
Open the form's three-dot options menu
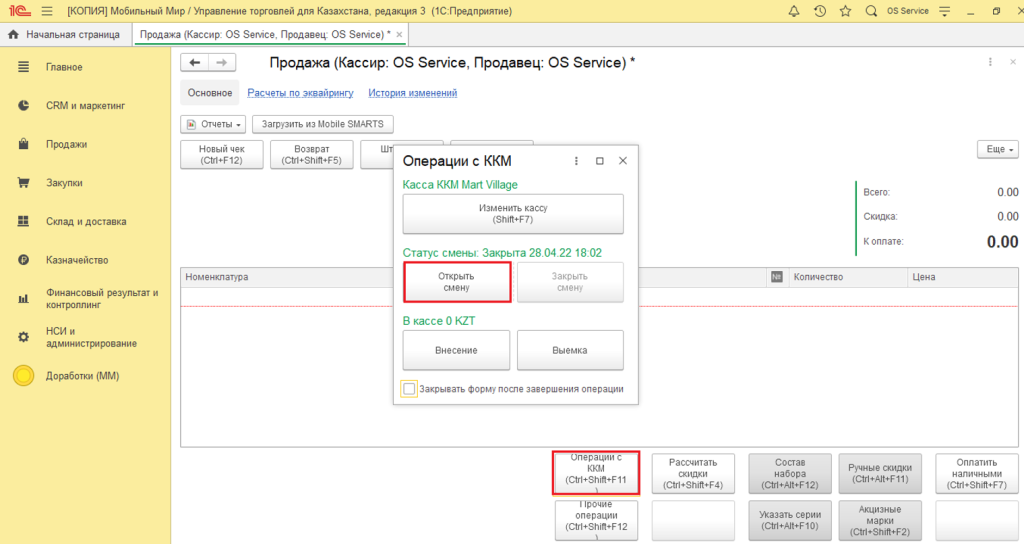click(990, 62)
